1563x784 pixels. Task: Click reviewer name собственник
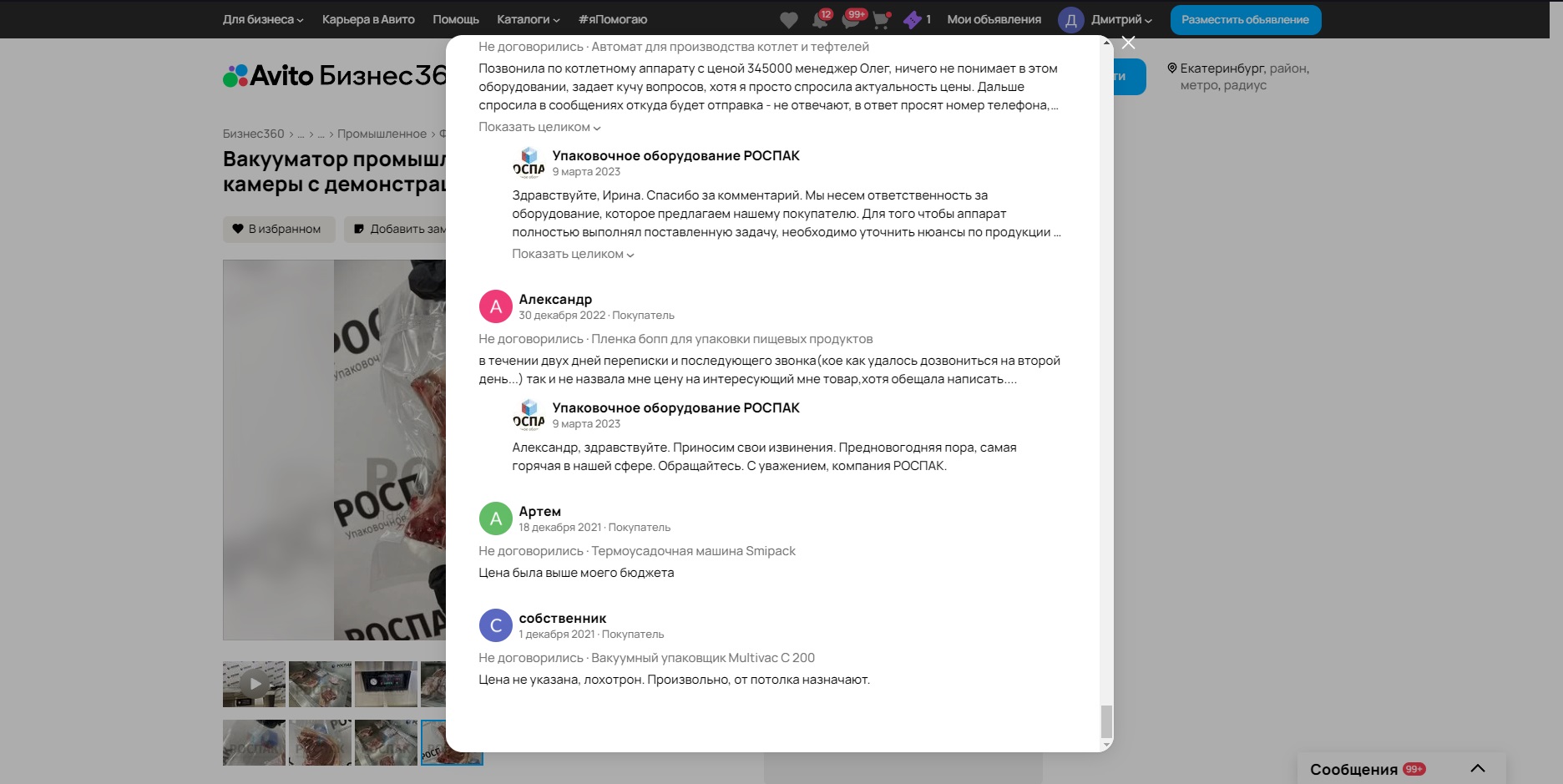coord(562,618)
